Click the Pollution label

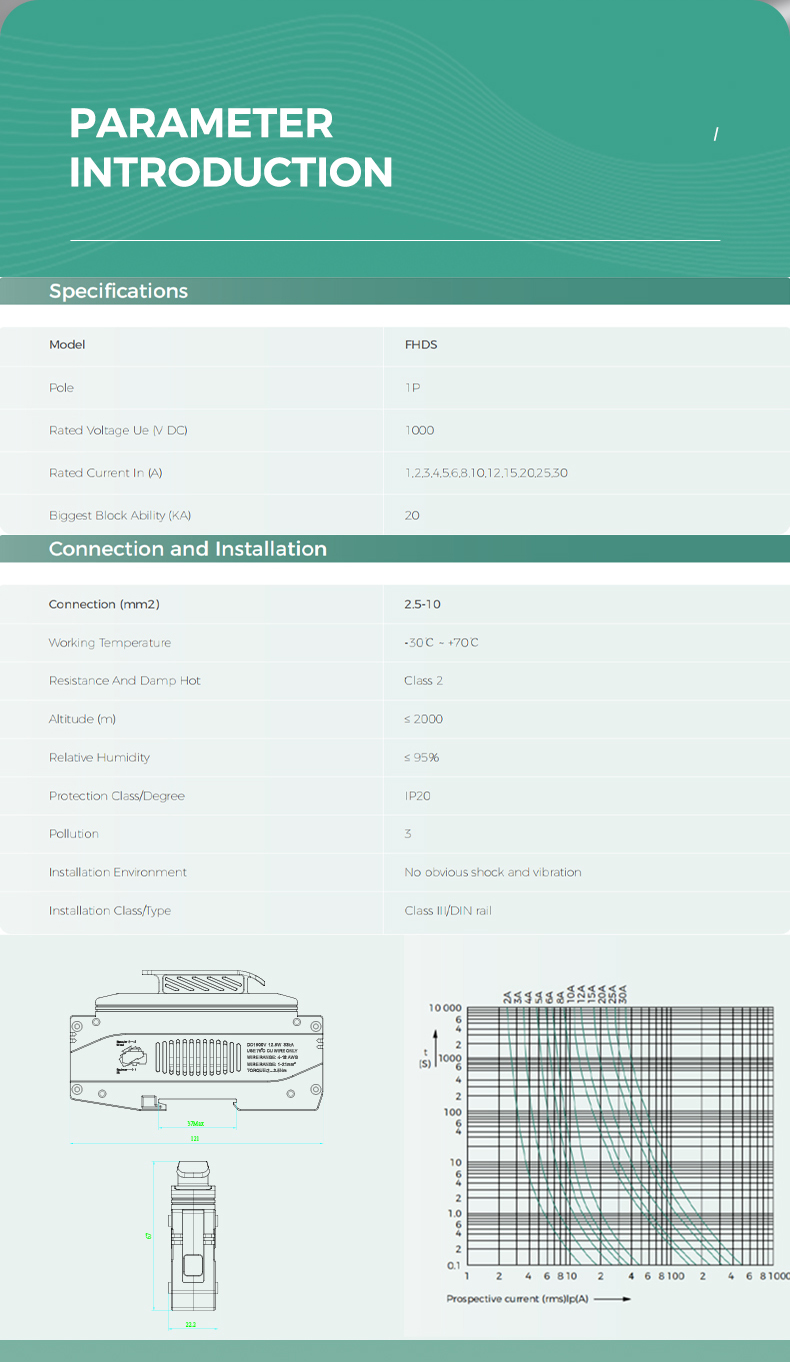[74, 834]
